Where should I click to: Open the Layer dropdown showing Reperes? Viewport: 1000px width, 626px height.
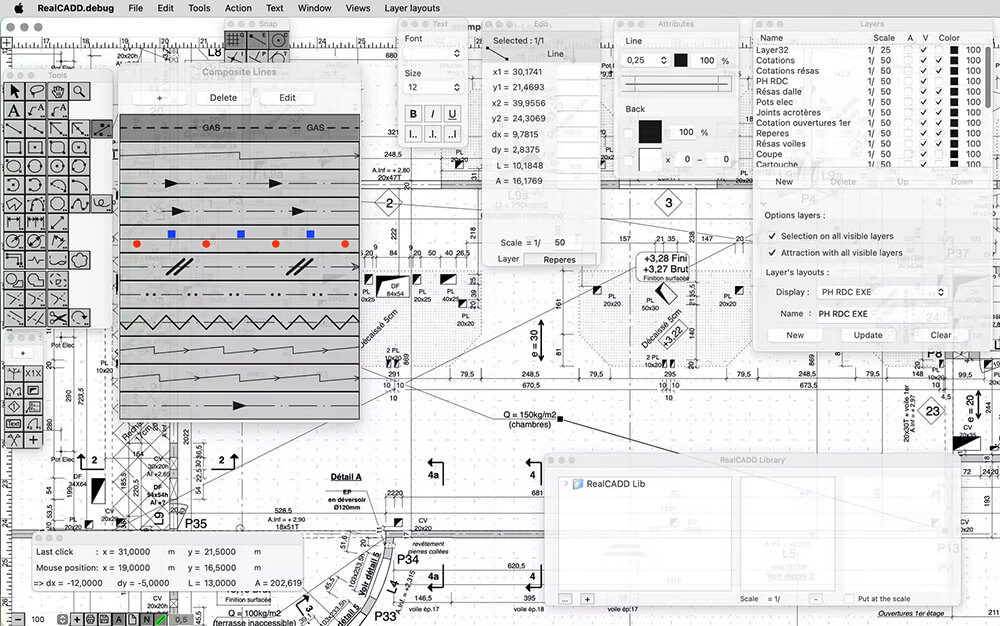coord(559,258)
